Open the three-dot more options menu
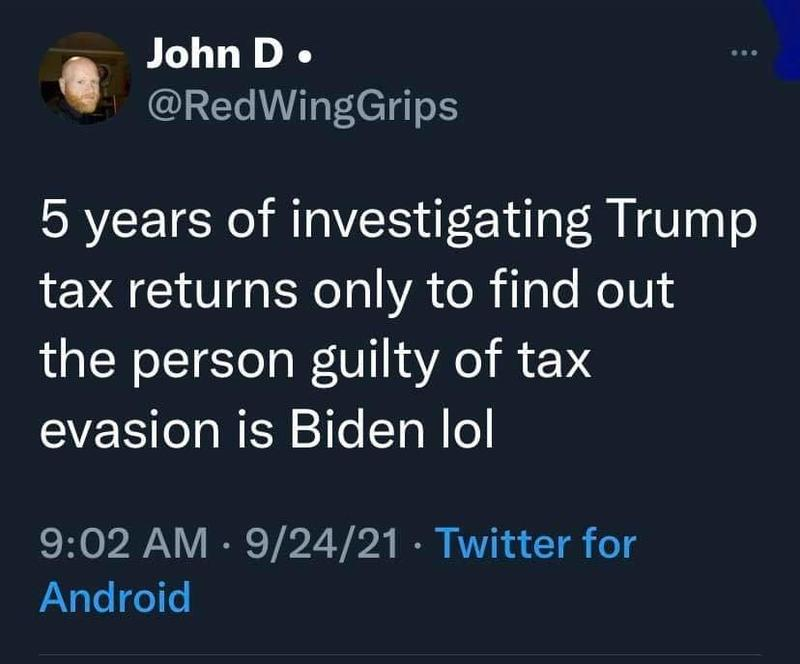The width and height of the screenshot is (800, 664). point(744,53)
